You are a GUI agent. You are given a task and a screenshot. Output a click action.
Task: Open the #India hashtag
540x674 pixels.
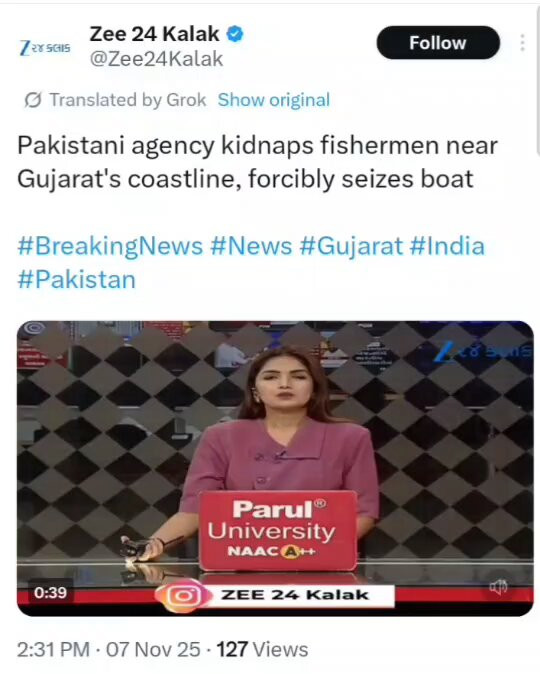coord(447,246)
